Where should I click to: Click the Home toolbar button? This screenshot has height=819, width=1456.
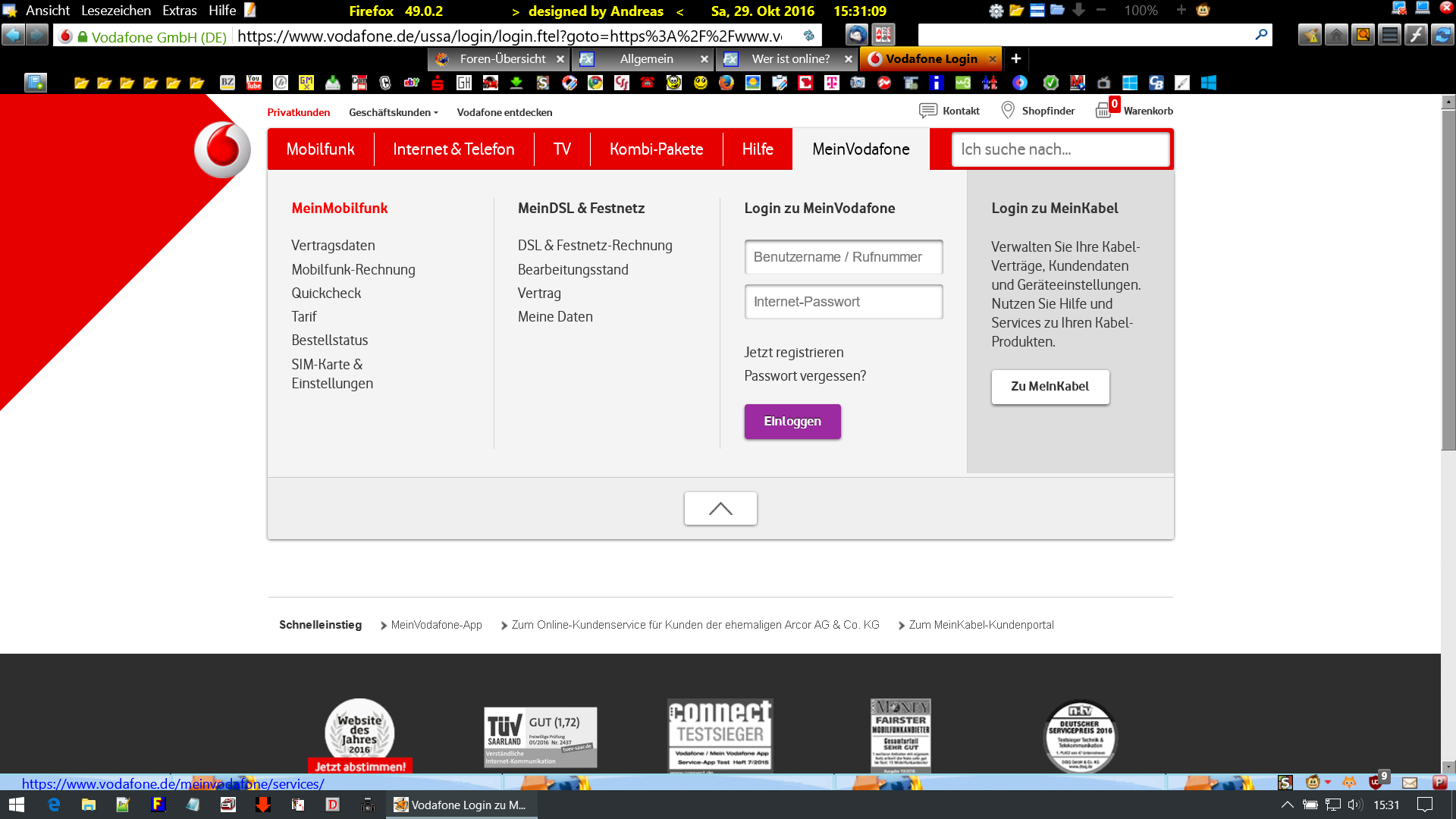[1336, 35]
